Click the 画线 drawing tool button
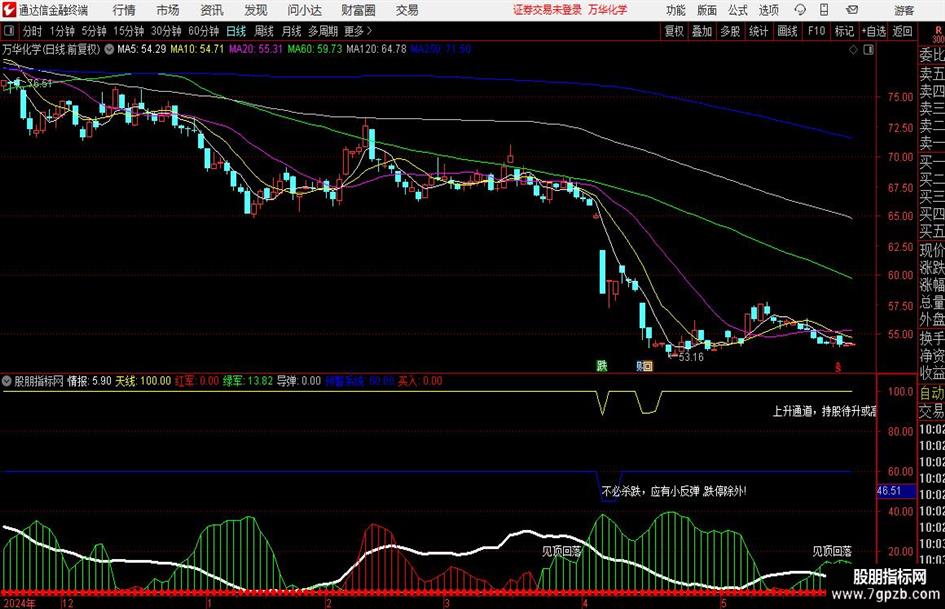The width and height of the screenshot is (945, 609). (788, 31)
